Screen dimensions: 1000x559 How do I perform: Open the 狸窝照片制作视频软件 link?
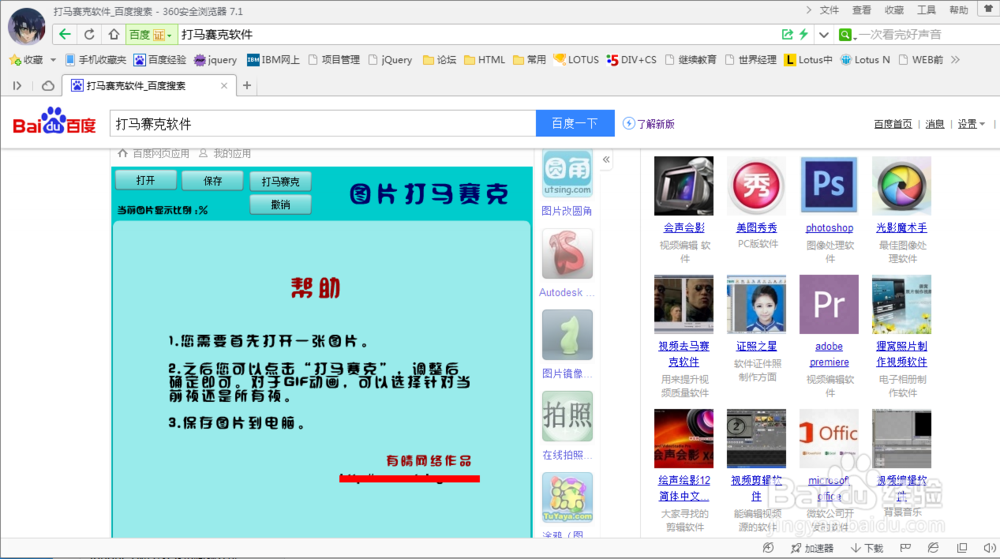[901, 354]
